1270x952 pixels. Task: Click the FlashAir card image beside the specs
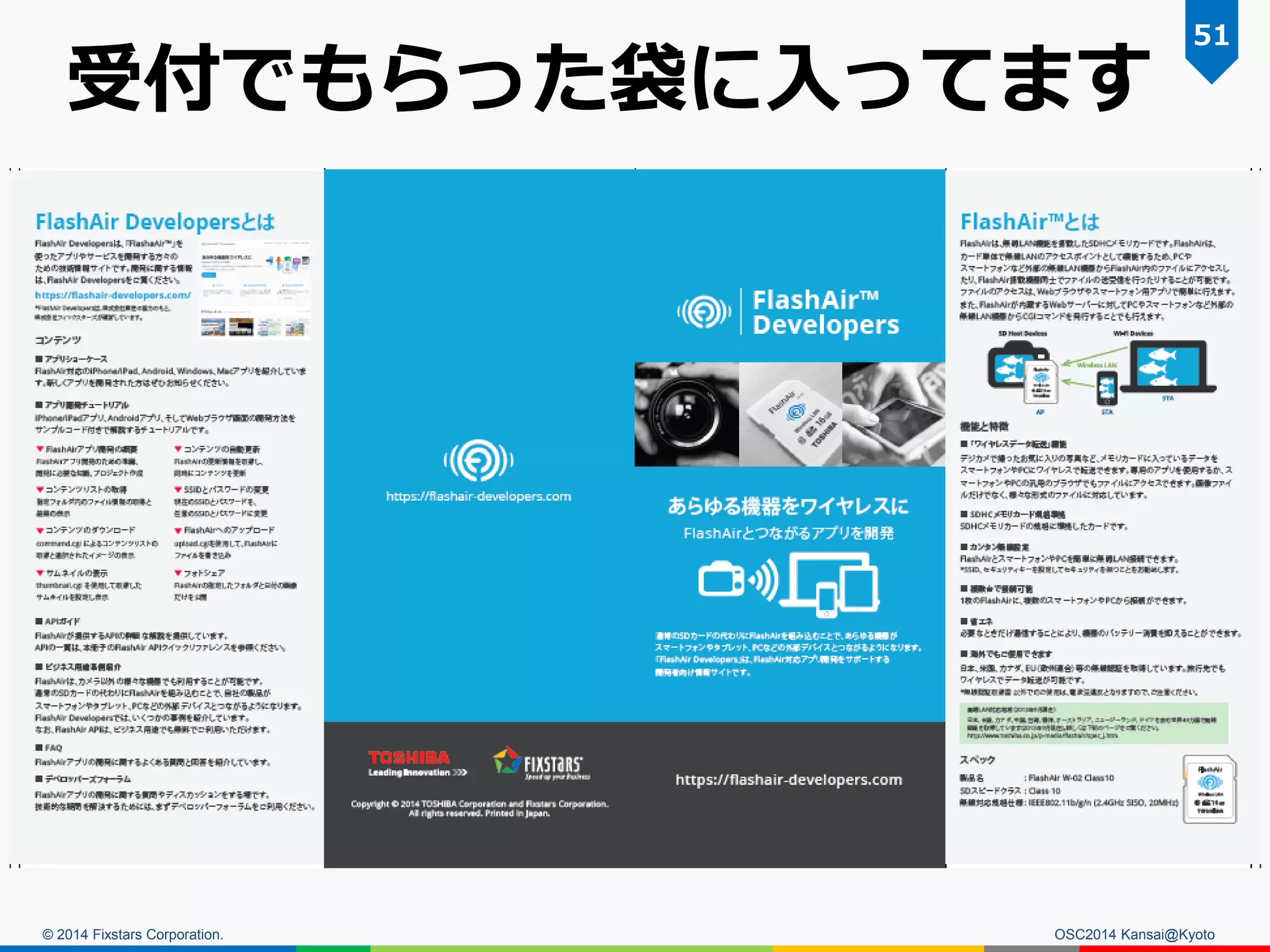click(1210, 789)
